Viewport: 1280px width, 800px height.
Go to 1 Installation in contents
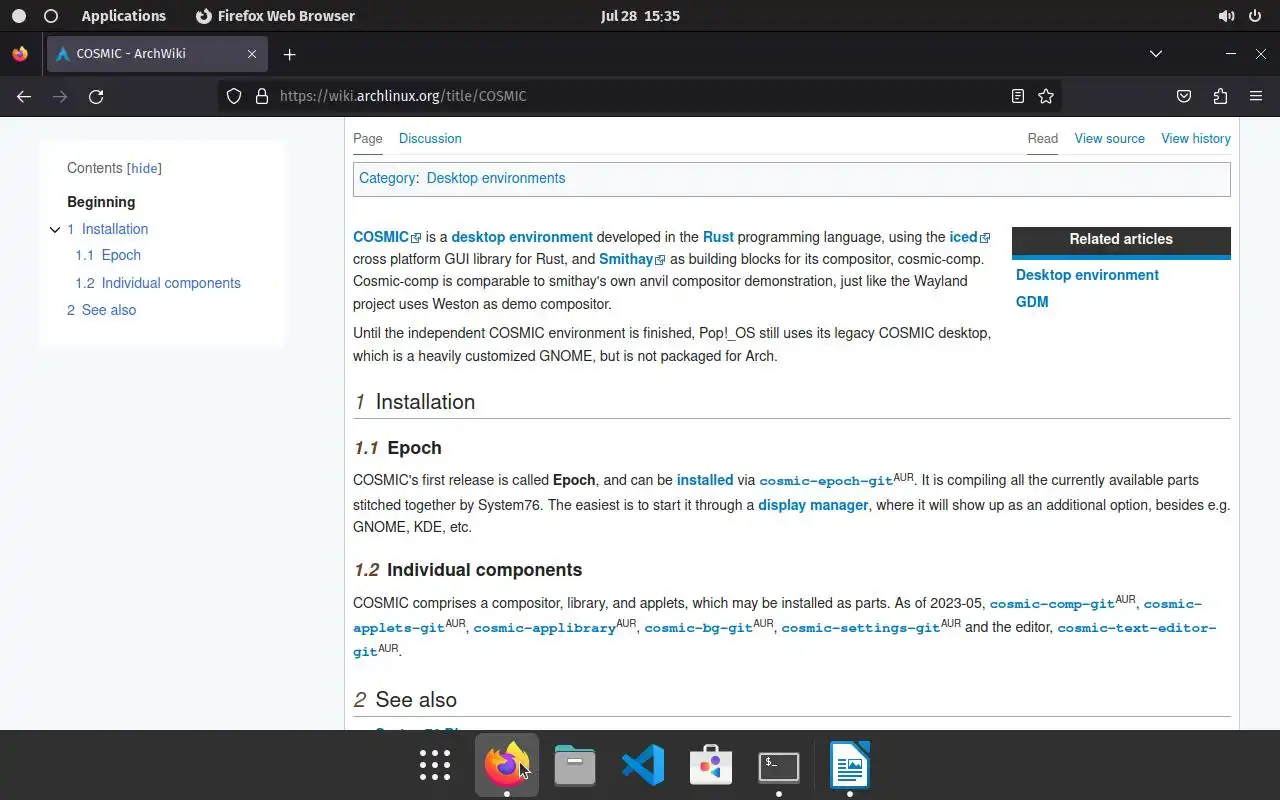tap(108, 229)
